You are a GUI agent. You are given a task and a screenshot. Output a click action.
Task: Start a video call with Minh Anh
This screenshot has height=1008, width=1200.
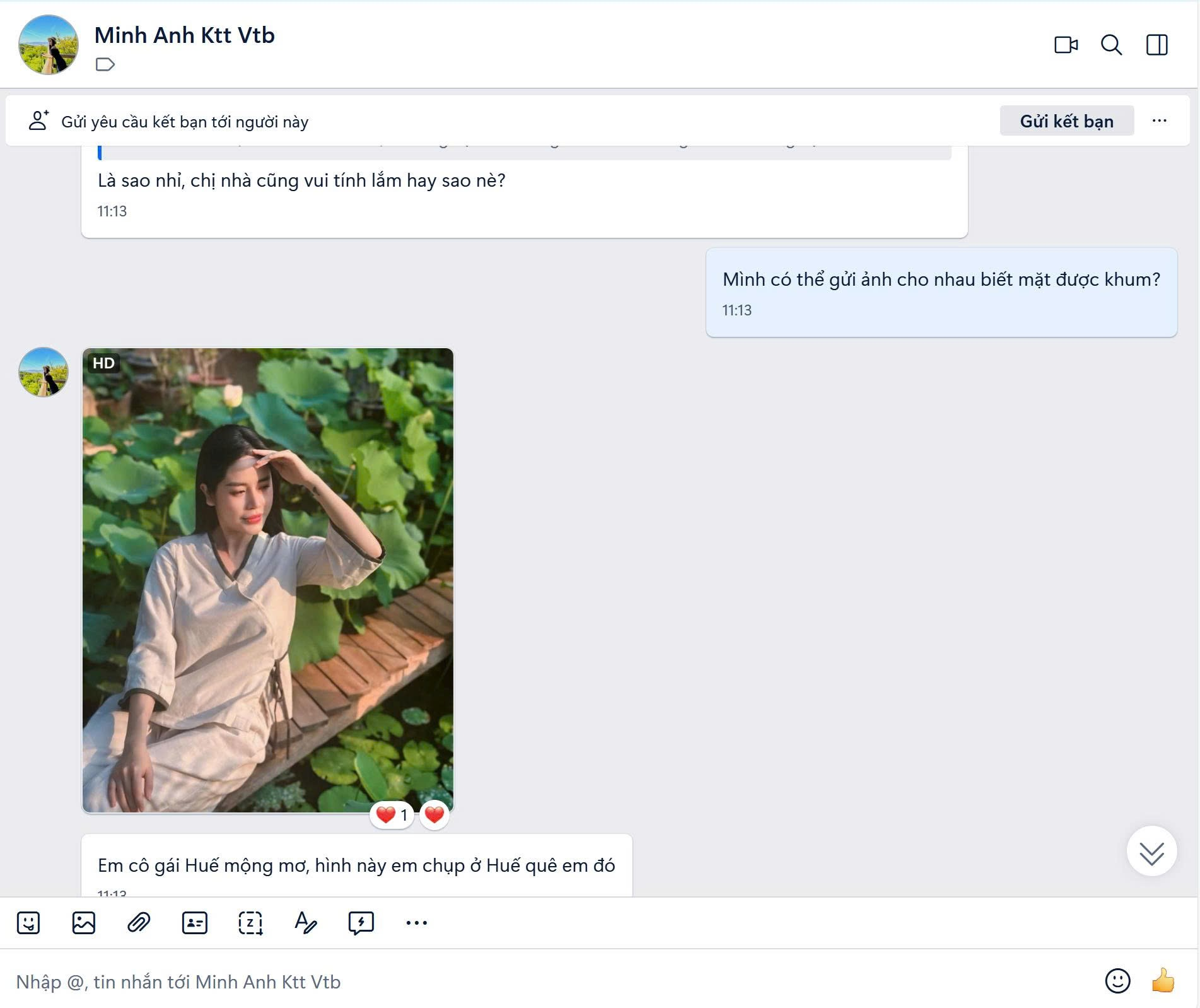point(1066,45)
